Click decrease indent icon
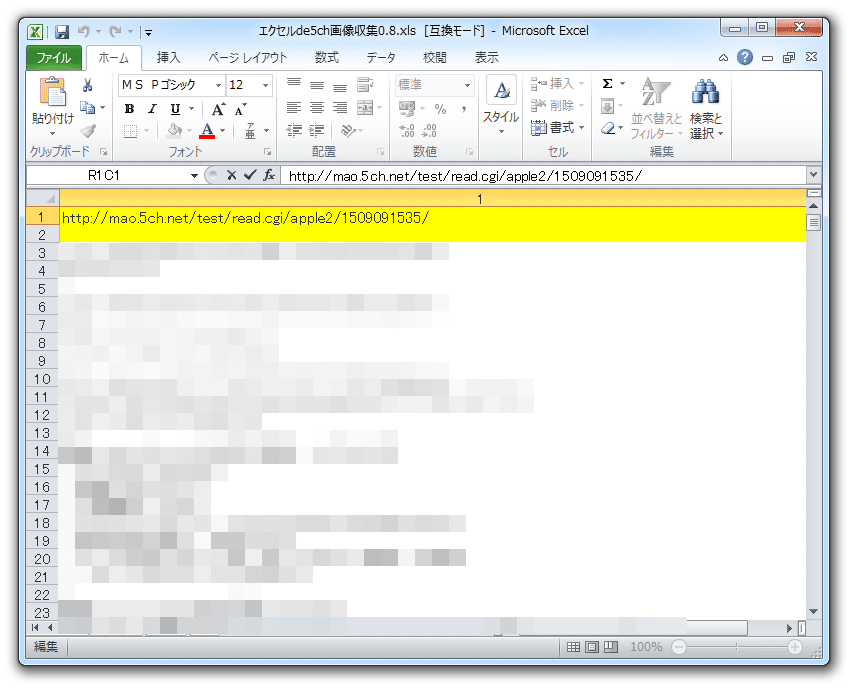The width and height of the screenshot is (851, 688). (x=294, y=130)
